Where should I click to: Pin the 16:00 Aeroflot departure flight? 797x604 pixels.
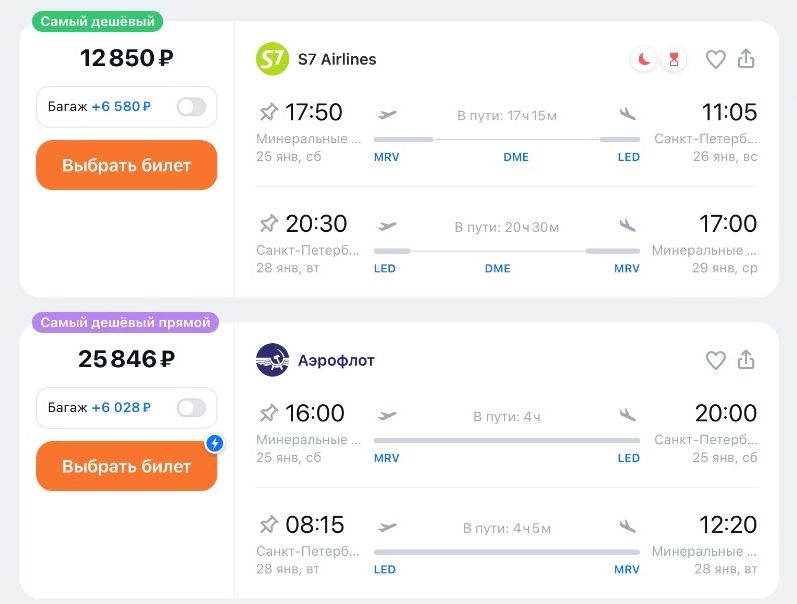(268, 413)
